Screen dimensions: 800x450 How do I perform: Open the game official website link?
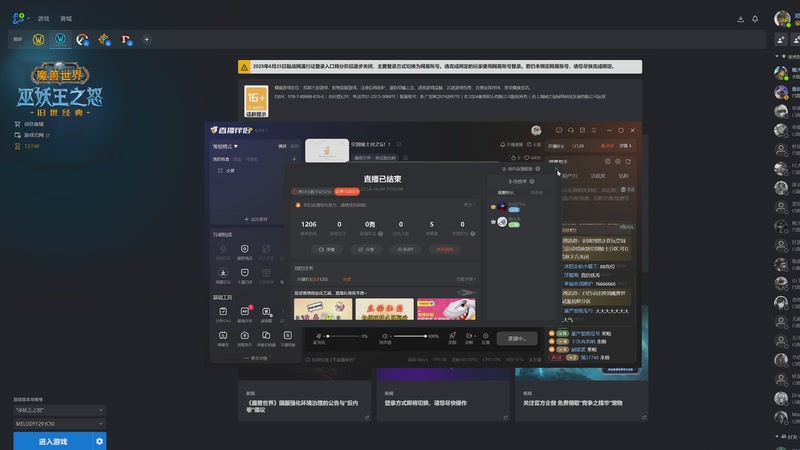[x=32, y=135]
